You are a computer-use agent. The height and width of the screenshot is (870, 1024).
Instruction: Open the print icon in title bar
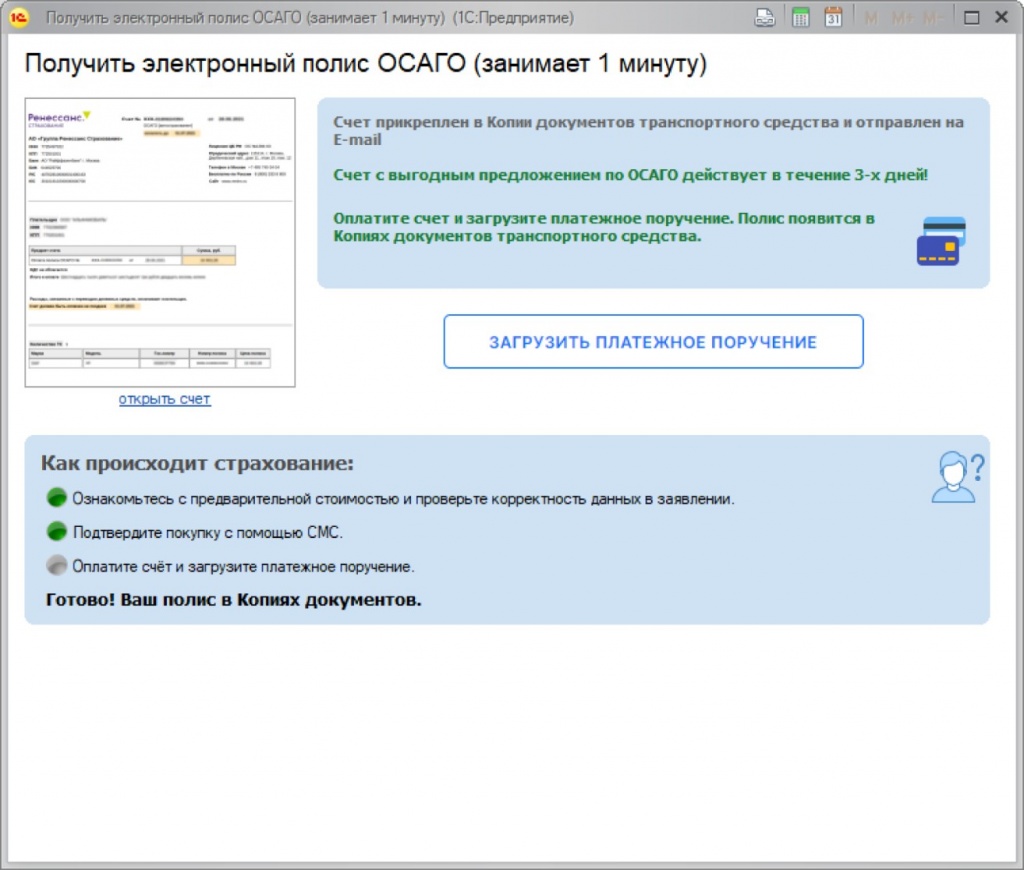[x=765, y=18]
